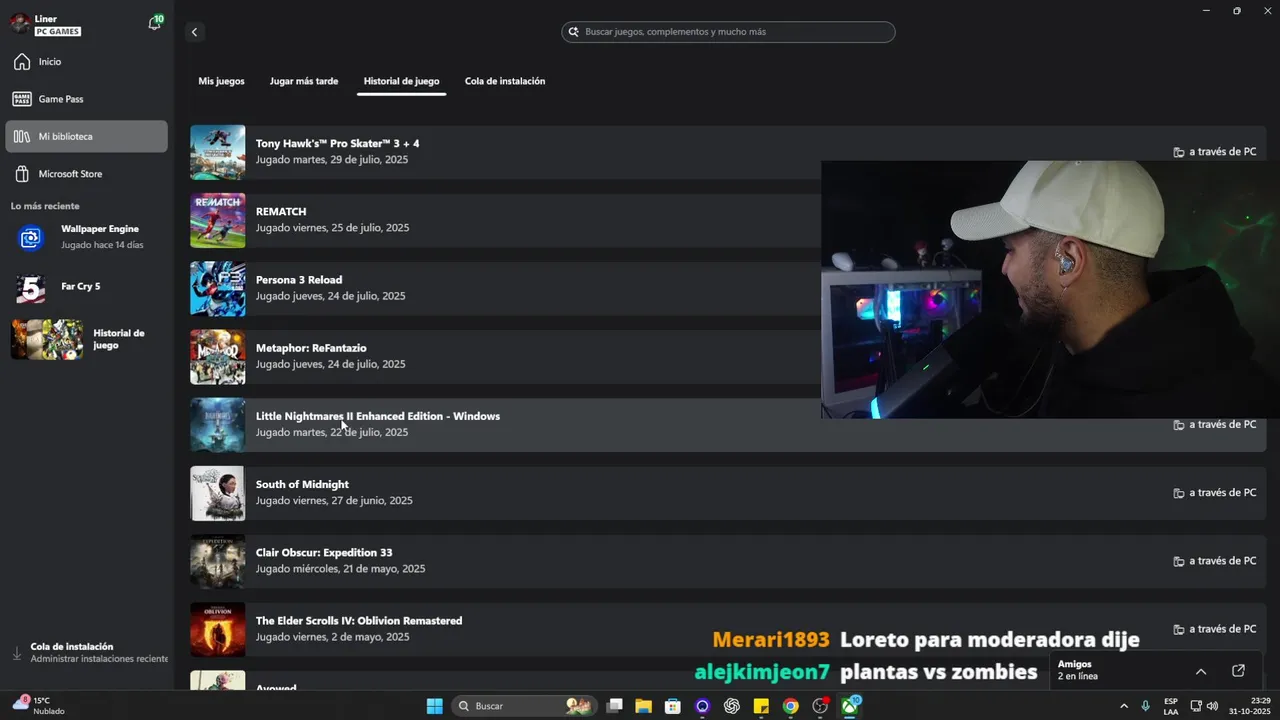Open Oblivion Remastered game thumbnail
Viewport: 1280px width, 720px height.
click(x=218, y=629)
